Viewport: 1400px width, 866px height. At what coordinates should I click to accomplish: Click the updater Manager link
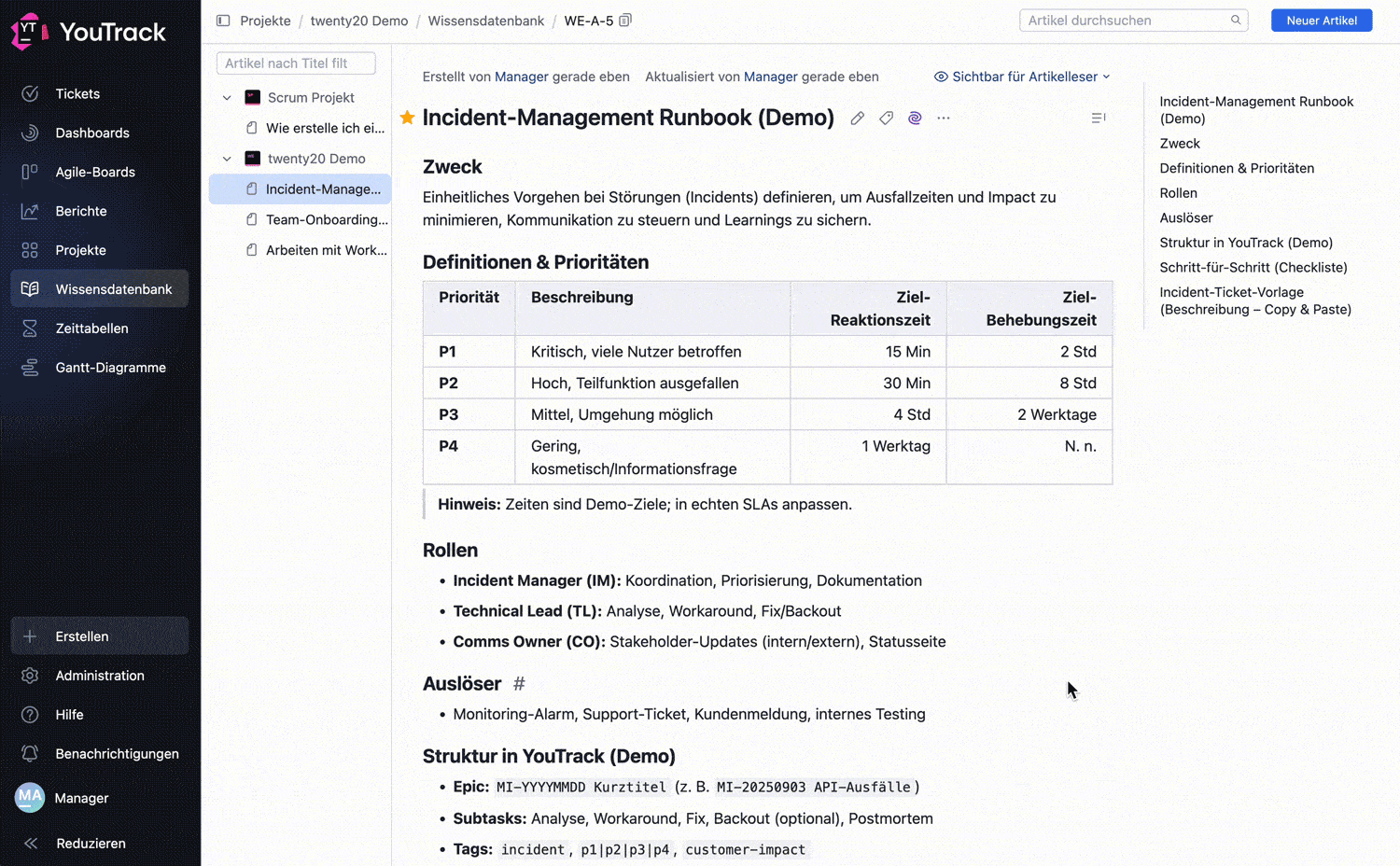click(x=771, y=77)
